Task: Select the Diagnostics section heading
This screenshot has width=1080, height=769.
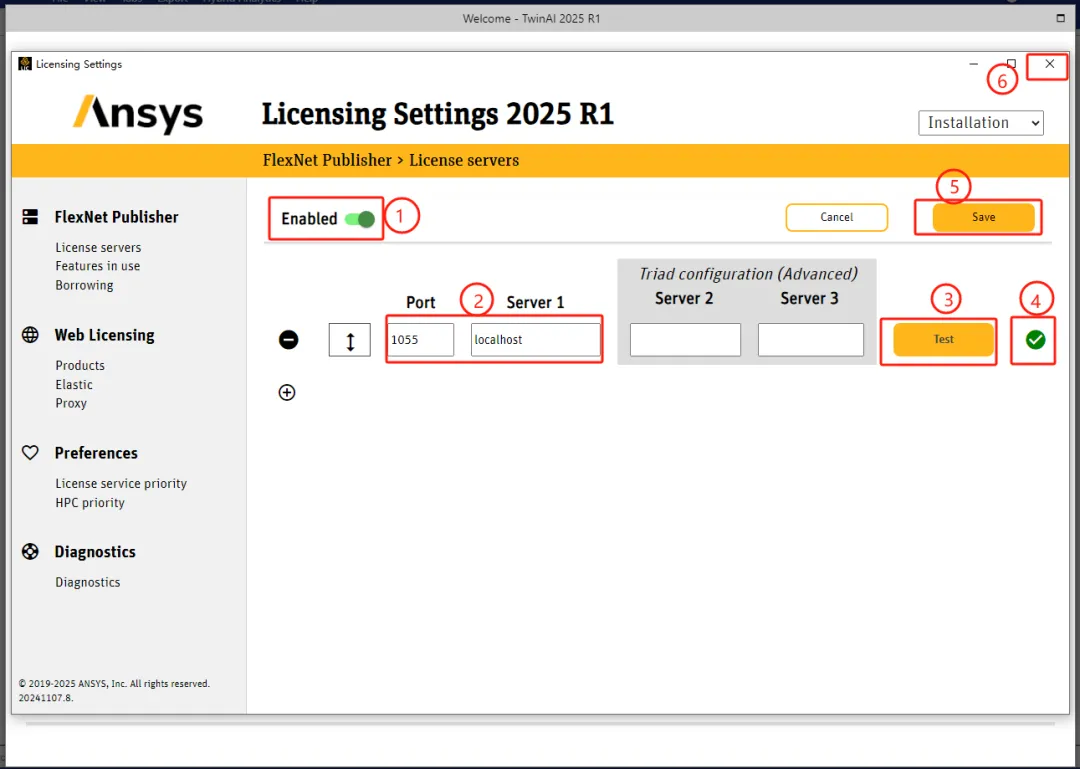Action: point(95,552)
